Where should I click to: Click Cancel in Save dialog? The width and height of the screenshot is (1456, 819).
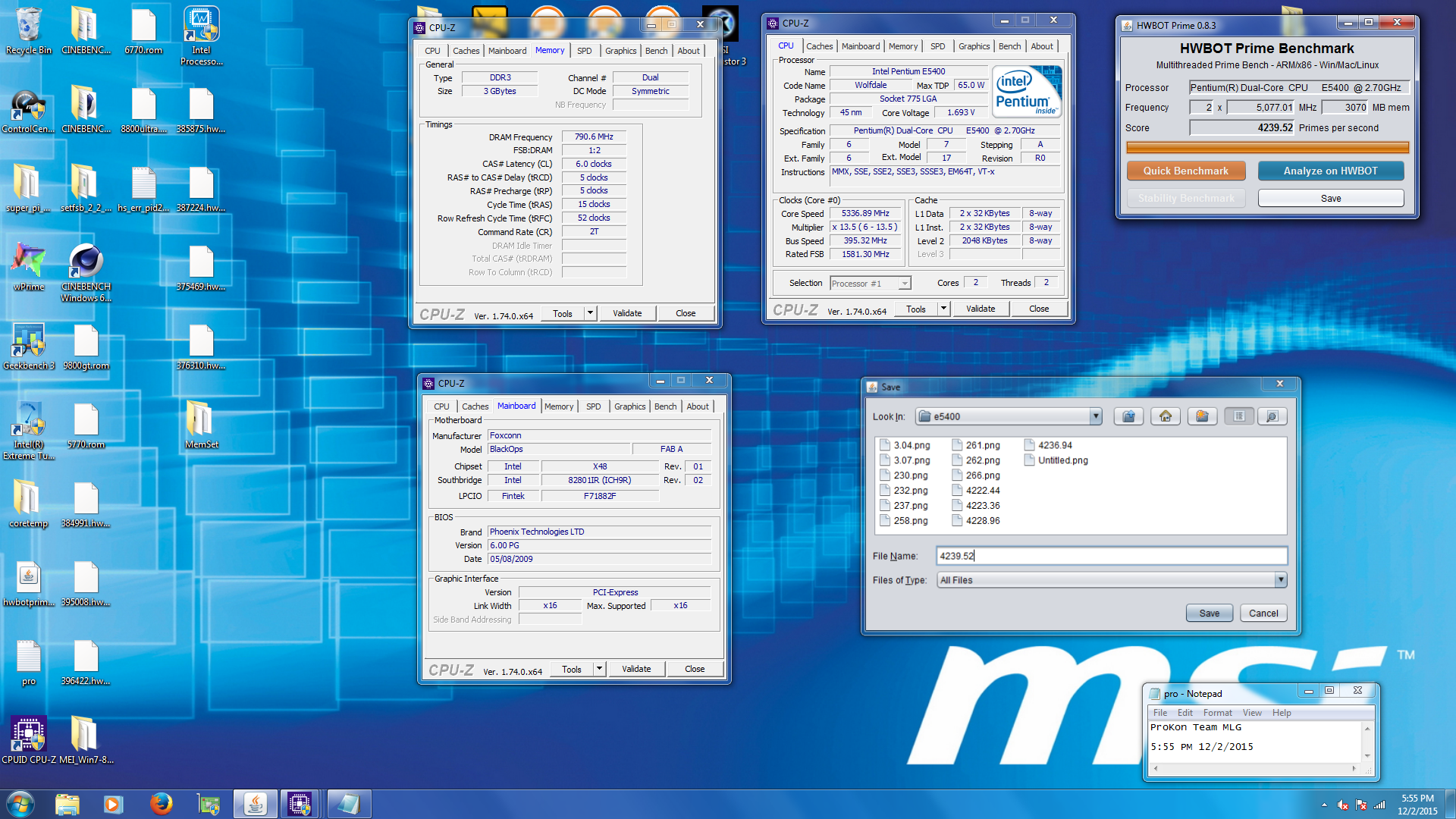point(1263,613)
